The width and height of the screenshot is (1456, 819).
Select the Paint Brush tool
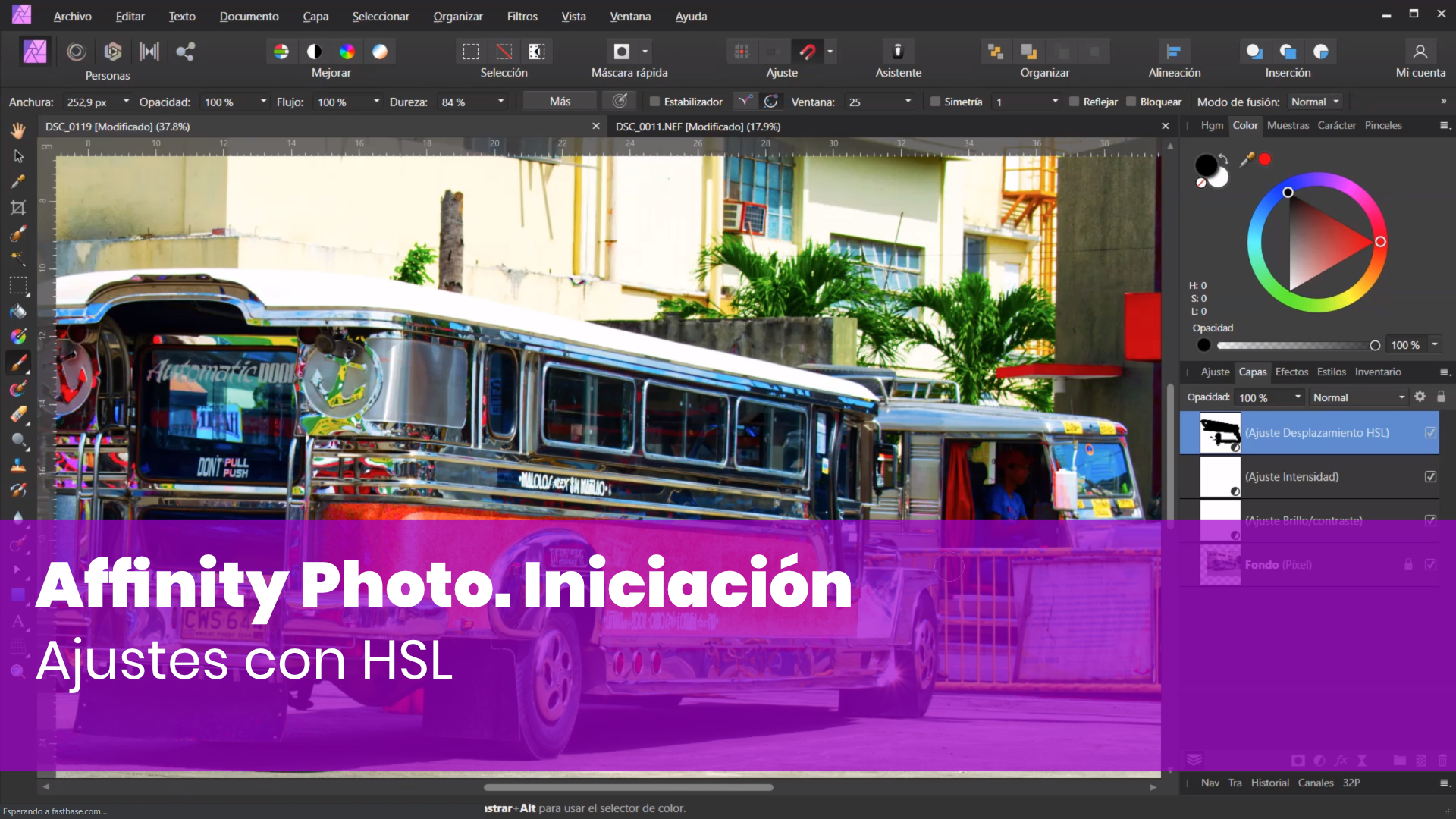(18, 362)
